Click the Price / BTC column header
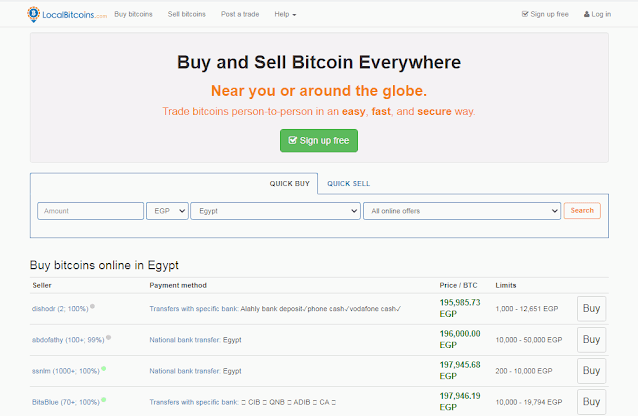Image resolution: width=638 pixels, height=416 pixels. pos(458,285)
